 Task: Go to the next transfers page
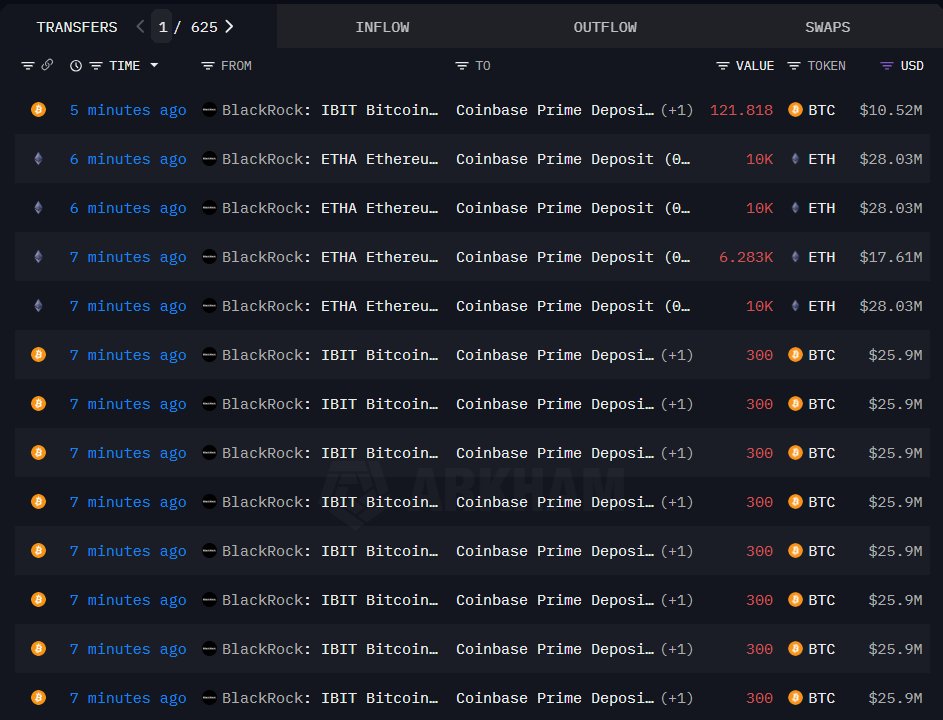click(229, 26)
